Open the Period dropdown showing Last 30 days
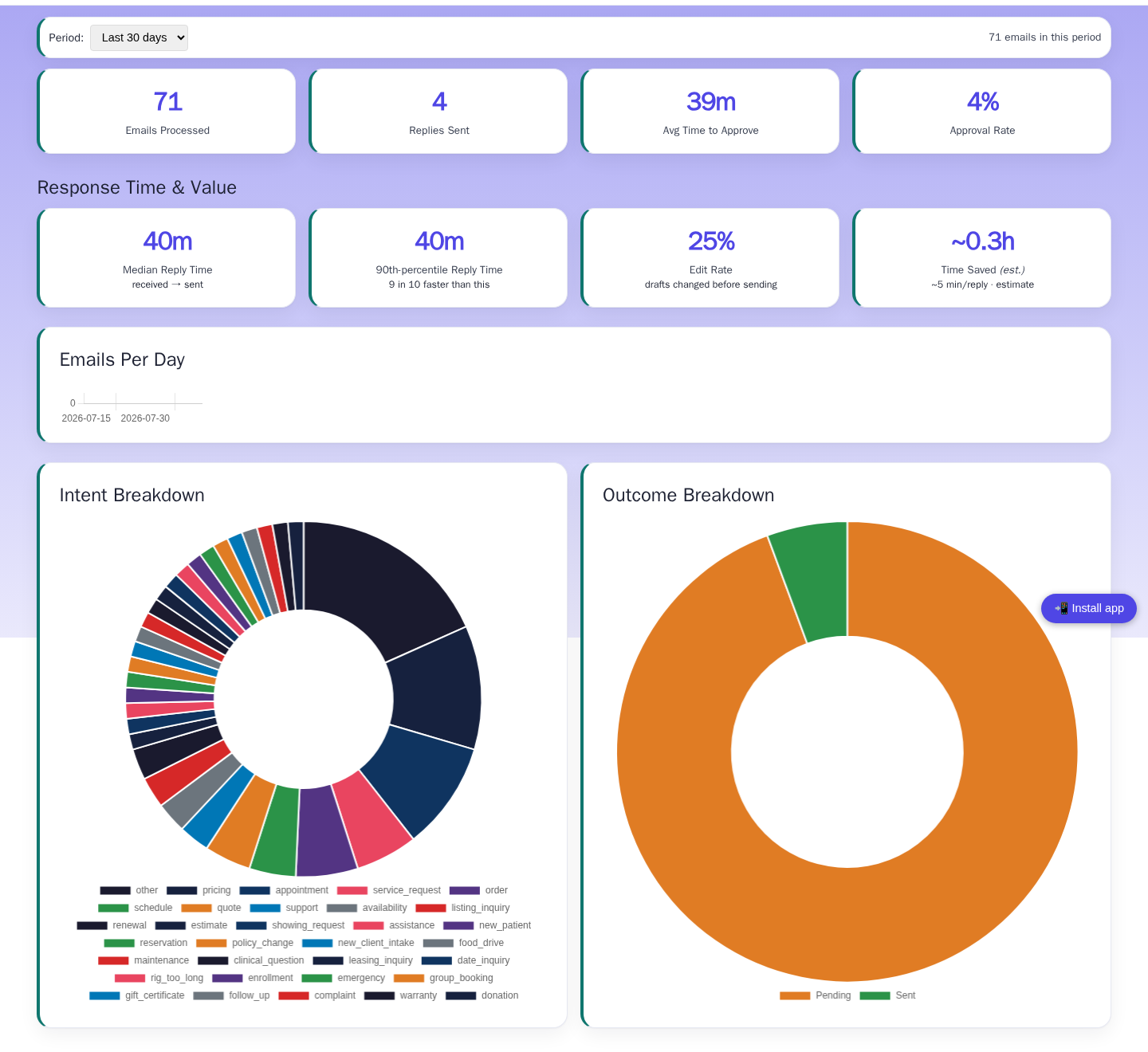The height and width of the screenshot is (1052, 1148). (x=139, y=37)
